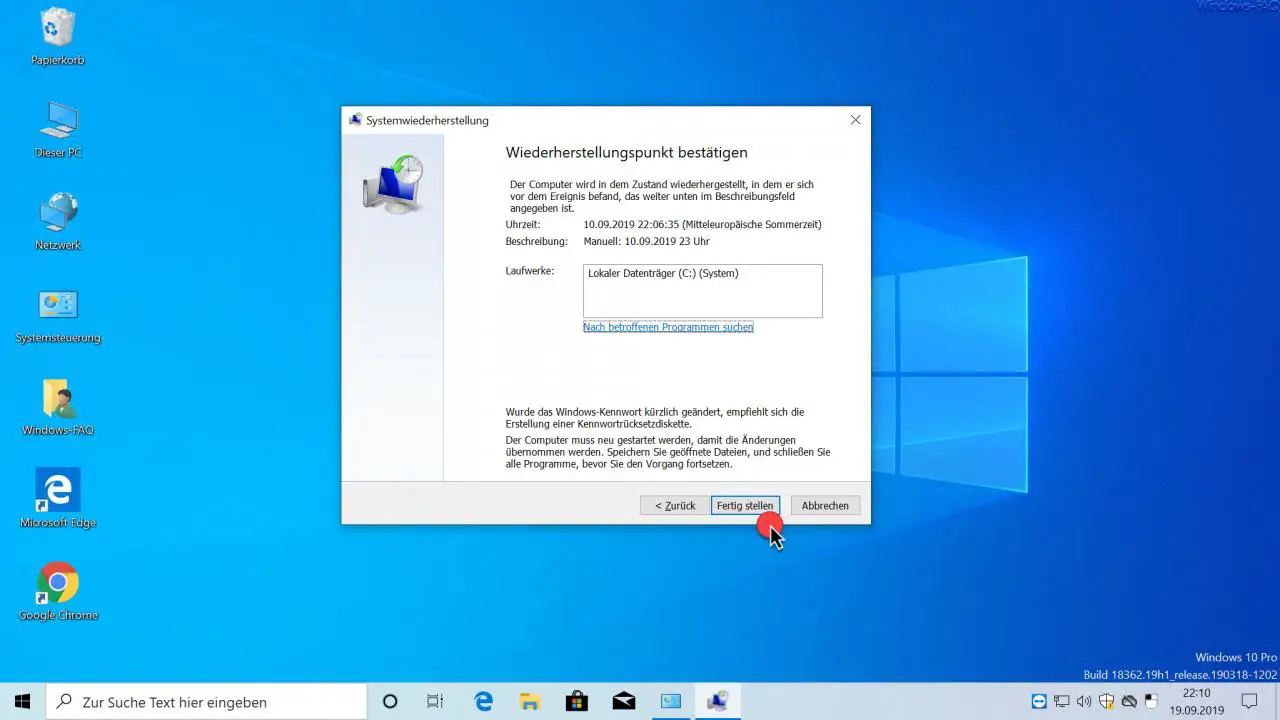The width and height of the screenshot is (1280, 720).
Task: Open Windows Security shield tray icon
Action: coord(1107,702)
